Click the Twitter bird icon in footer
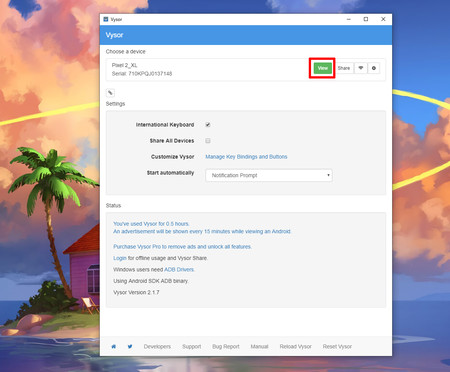This screenshot has width=450, height=372. pos(130,347)
